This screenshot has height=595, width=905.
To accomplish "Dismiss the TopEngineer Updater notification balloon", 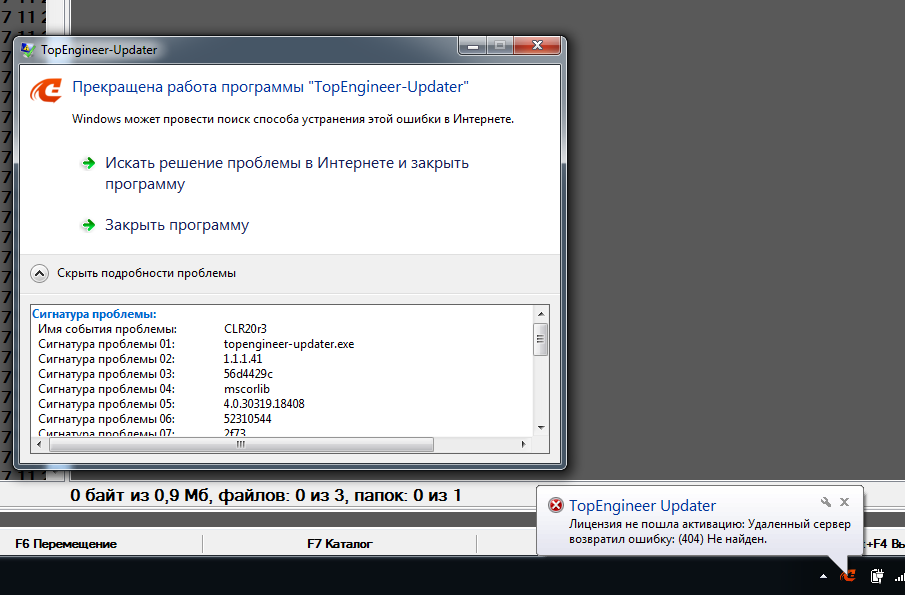I will [x=844, y=502].
